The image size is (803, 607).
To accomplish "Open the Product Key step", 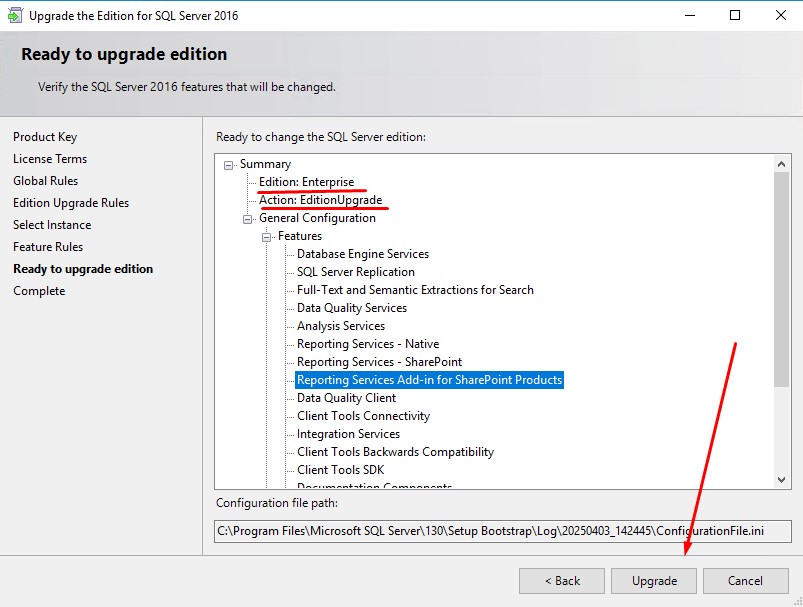I will [x=45, y=137].
